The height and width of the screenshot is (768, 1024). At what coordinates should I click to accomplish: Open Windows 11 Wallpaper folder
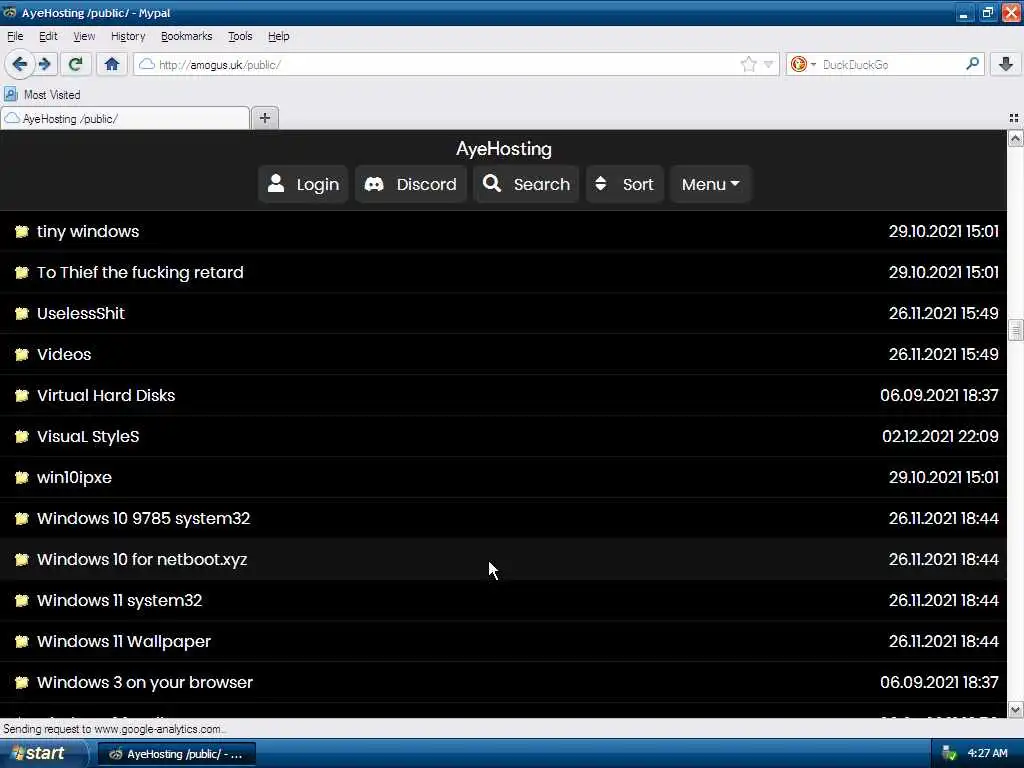click(x=124, y=641)
